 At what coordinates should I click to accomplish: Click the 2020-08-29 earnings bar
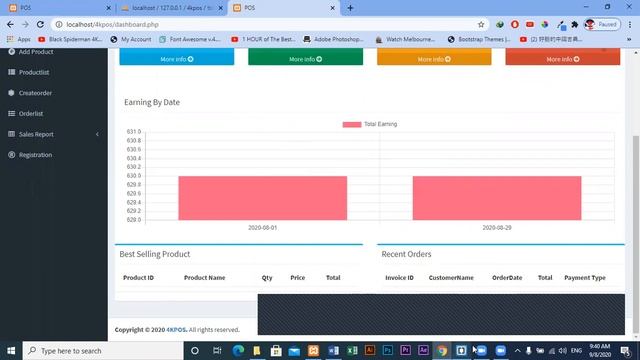(497, 198)
